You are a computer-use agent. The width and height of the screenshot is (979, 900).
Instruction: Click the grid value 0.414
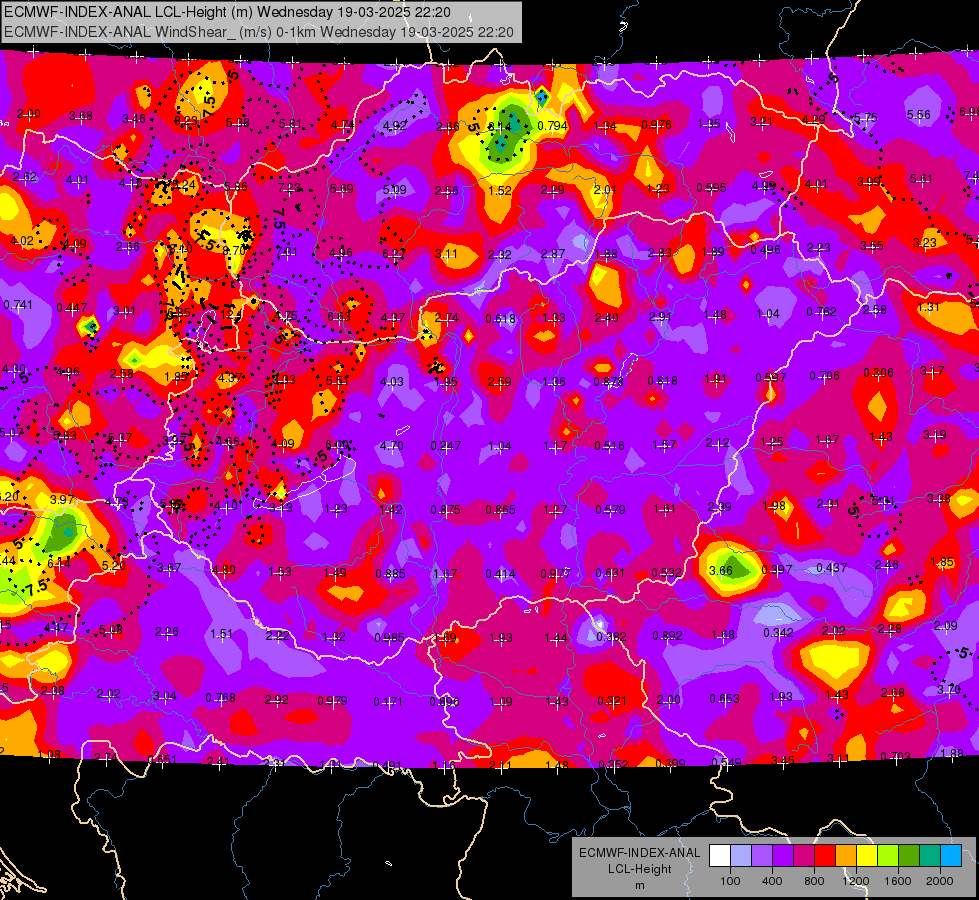pyautogui.click(x=501, y=573)
